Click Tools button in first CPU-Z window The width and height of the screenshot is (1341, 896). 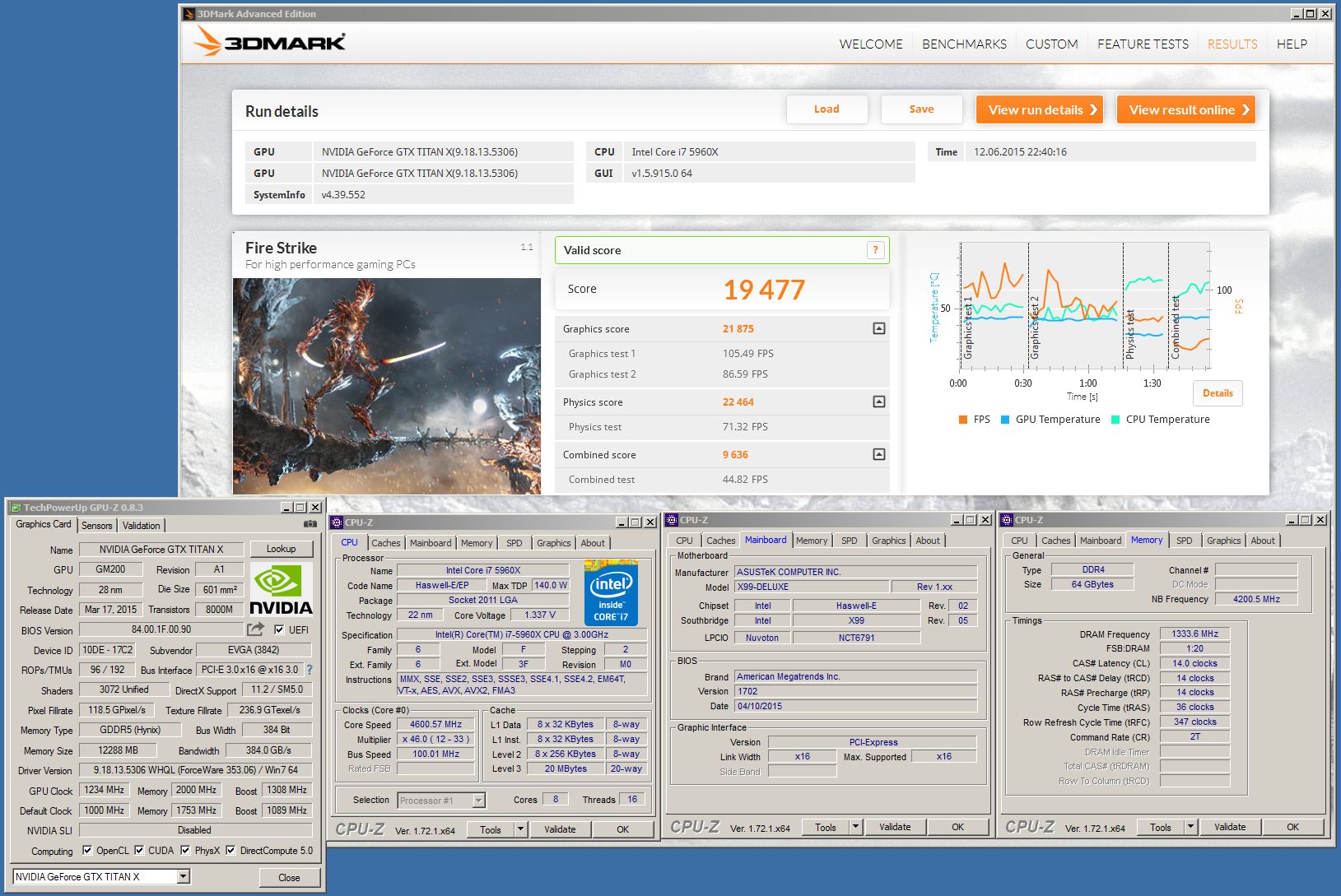[x=491, y=829]
